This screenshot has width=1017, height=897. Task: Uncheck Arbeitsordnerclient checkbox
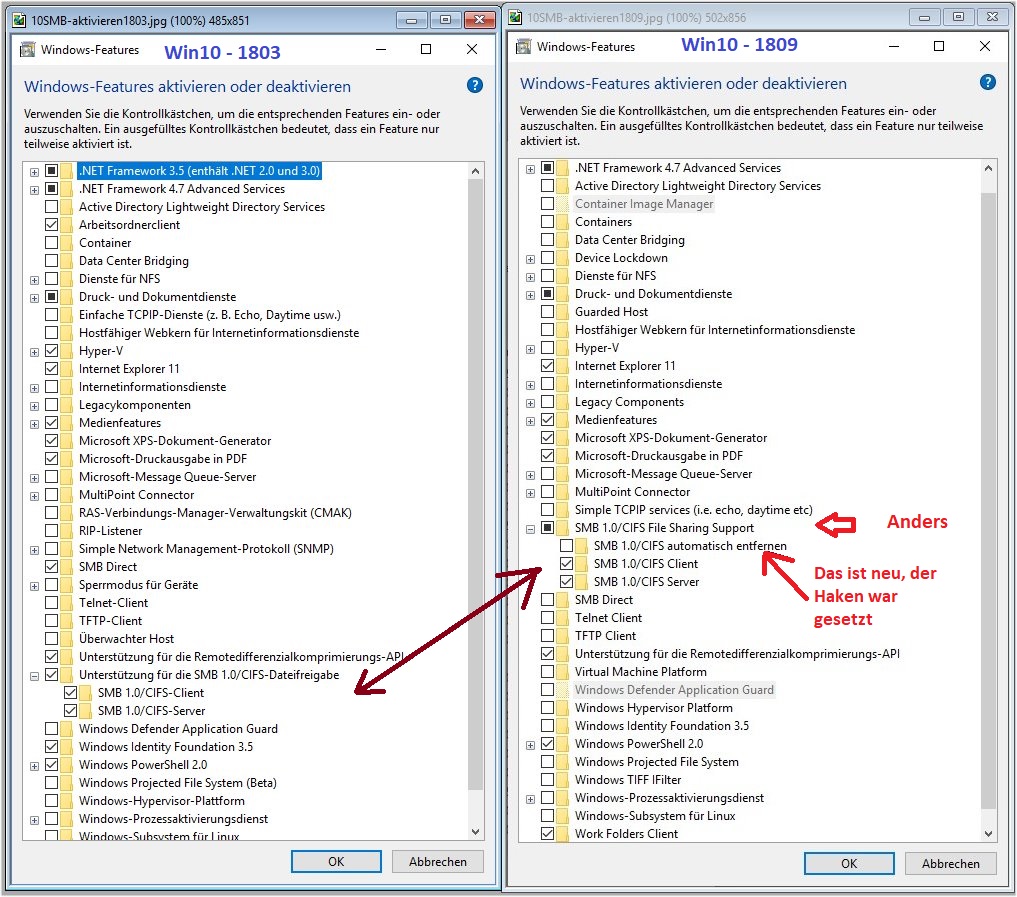pyautogui.click(x=51, y=225)
